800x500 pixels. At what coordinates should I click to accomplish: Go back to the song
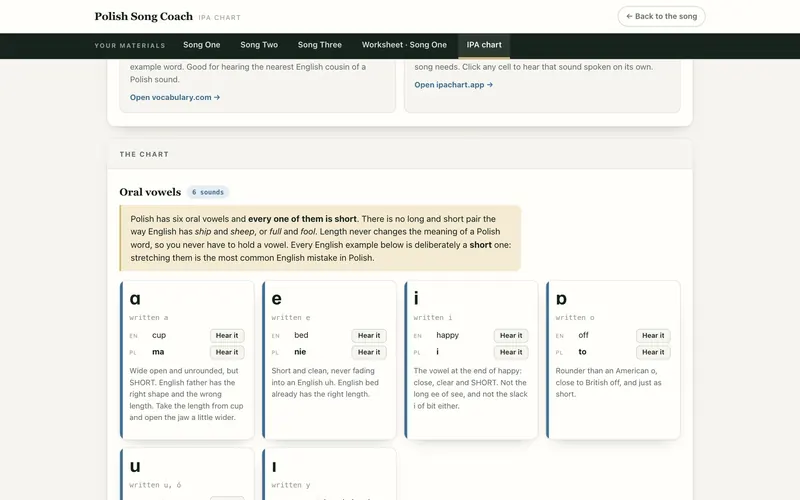(x=661, y=16)
